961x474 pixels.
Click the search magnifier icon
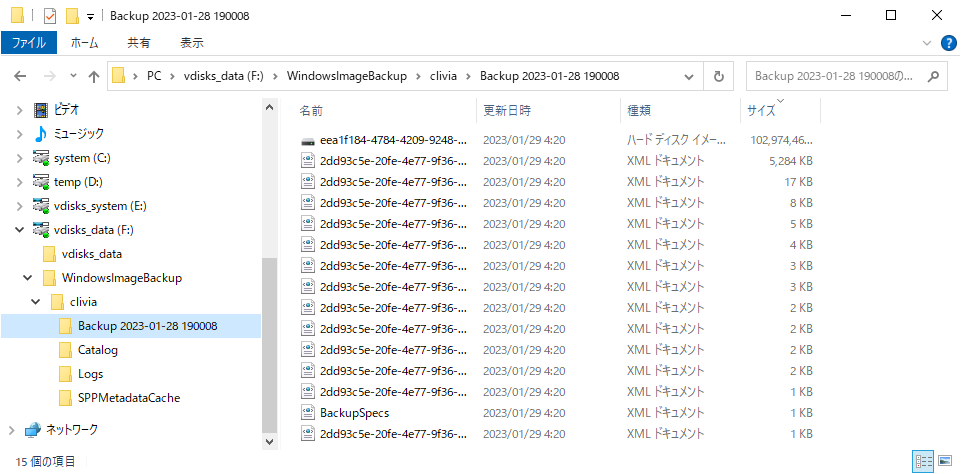point(933,77)
